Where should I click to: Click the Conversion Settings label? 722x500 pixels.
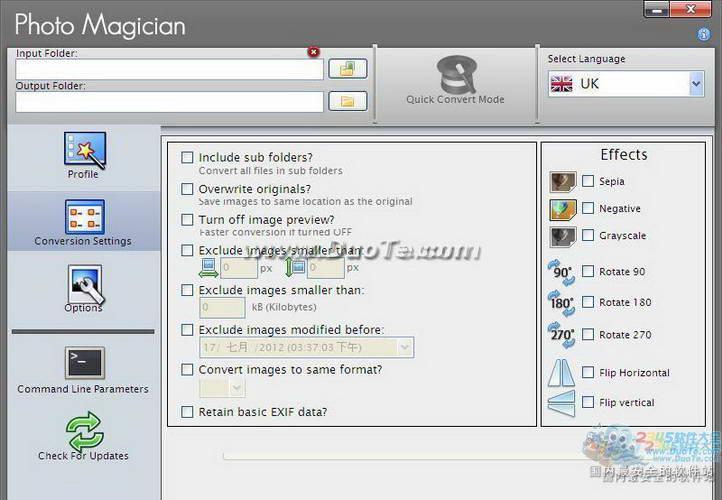pos(83,241)
